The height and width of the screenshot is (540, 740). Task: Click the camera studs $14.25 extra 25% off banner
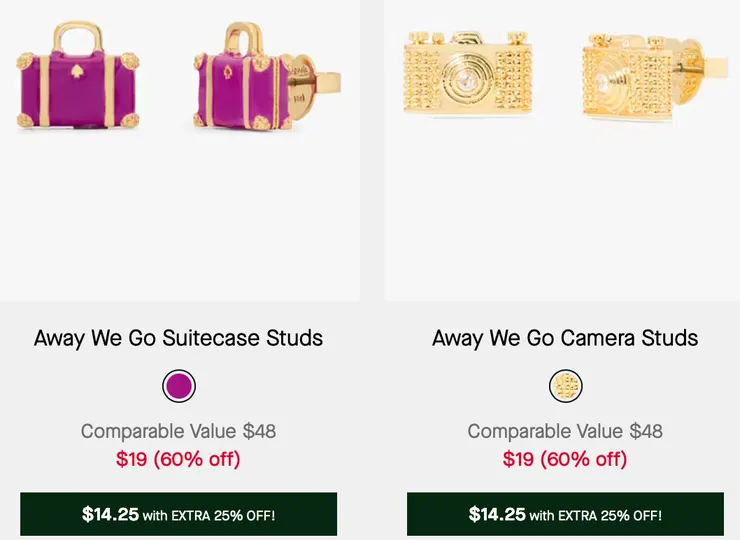point(565,515)
